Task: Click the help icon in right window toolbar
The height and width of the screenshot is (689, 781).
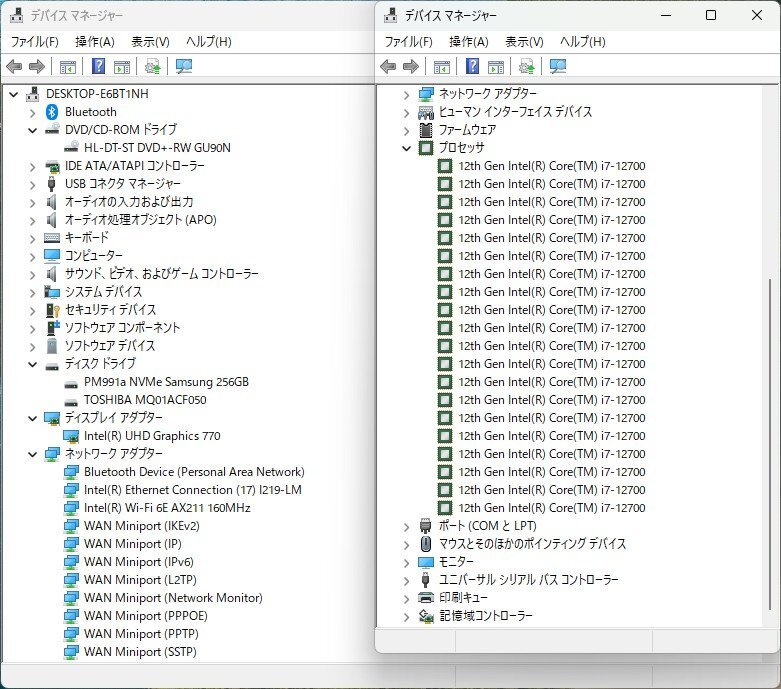Action: pos(473,66)
